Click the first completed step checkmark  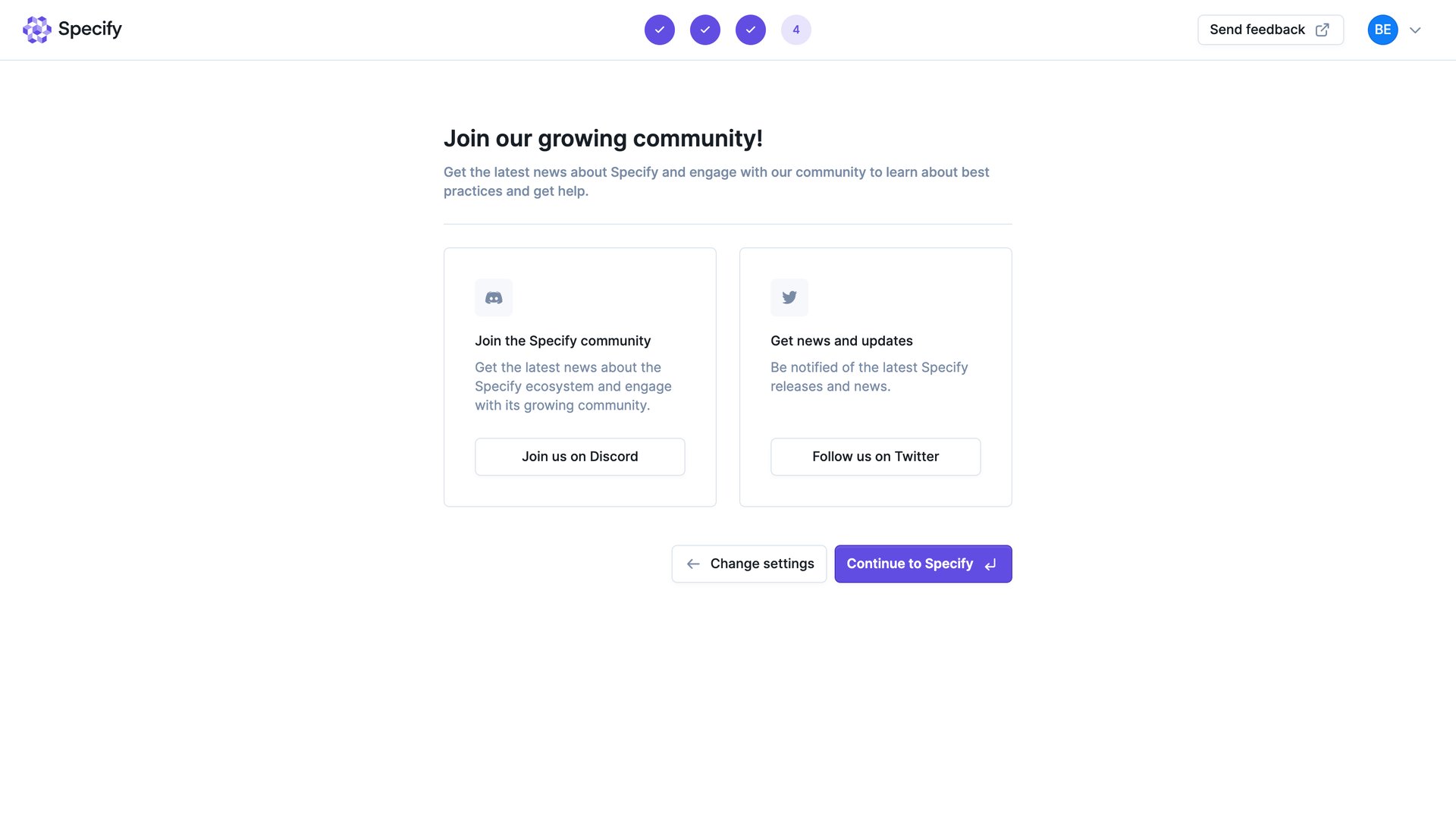point(659,30)
